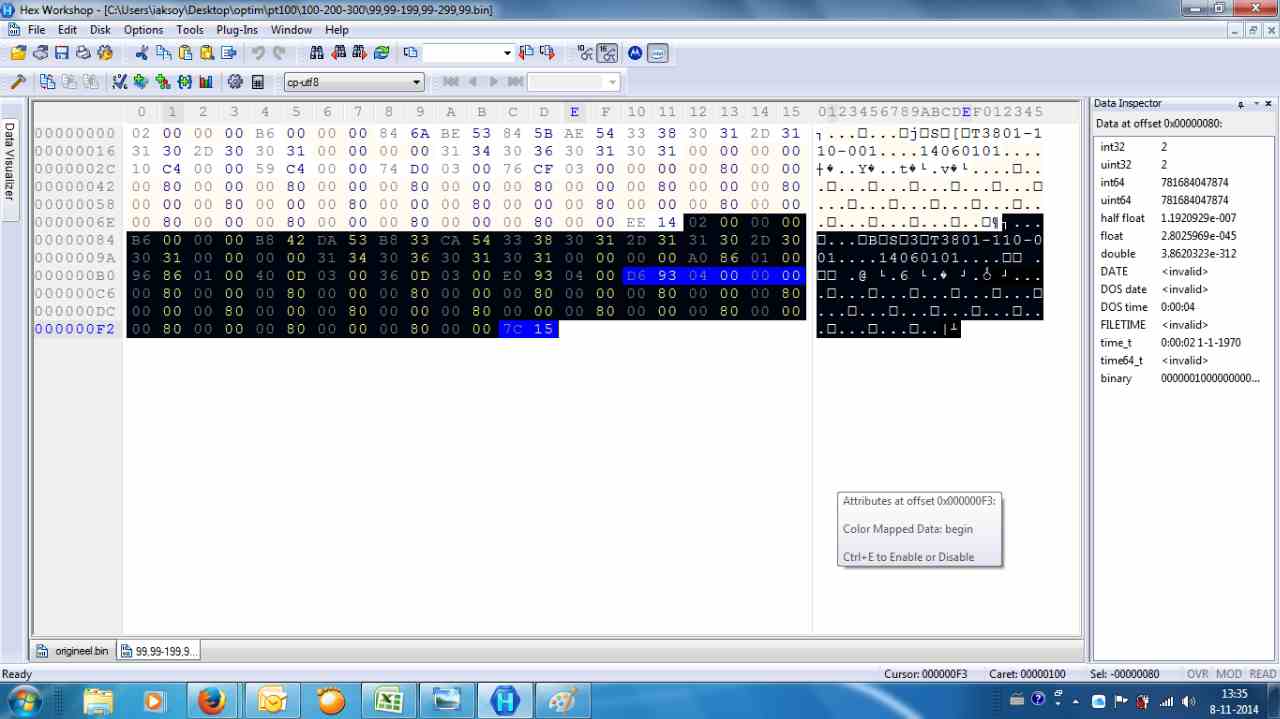Click the Undo arrow in the toolbar
The height and width of the screenshot is (719, 1280).
pyautogui.click(x=259, y=53)
